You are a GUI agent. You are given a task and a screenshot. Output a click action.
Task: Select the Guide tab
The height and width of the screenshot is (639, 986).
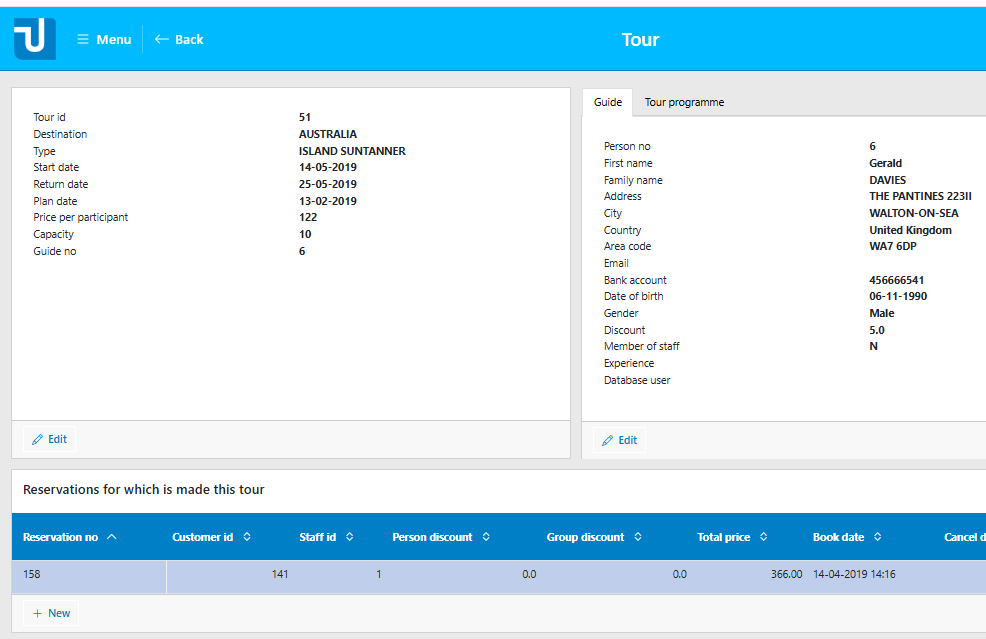coord(607,102)
